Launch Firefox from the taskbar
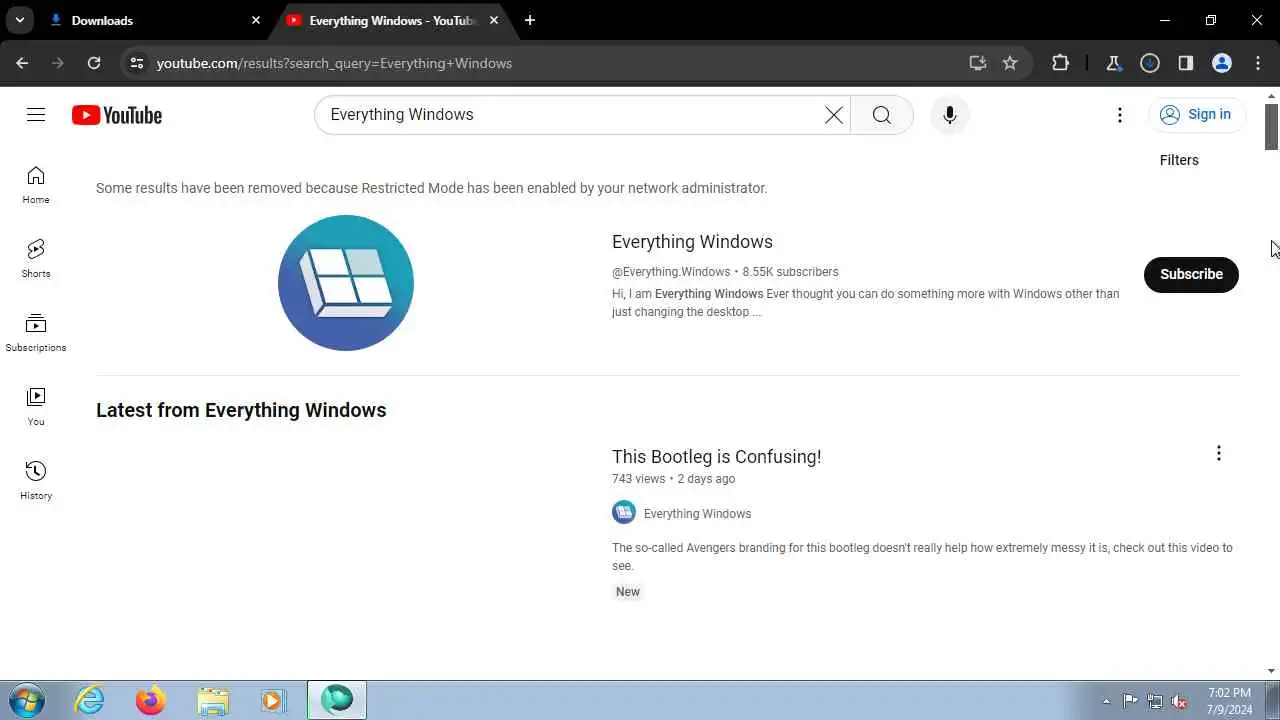 coord(151,700)
